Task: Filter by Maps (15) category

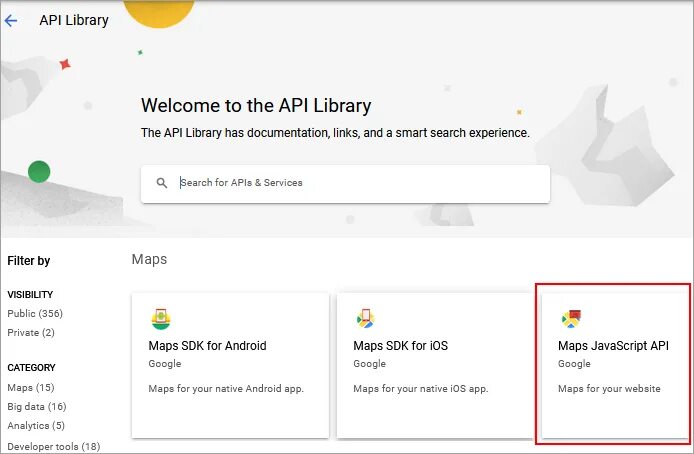Action: [x=31, y=387]
